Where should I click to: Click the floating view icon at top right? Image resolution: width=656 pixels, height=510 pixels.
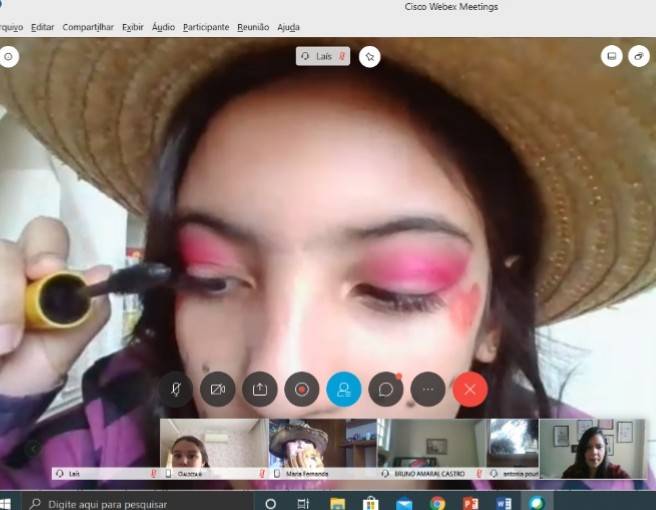[638, 57]
